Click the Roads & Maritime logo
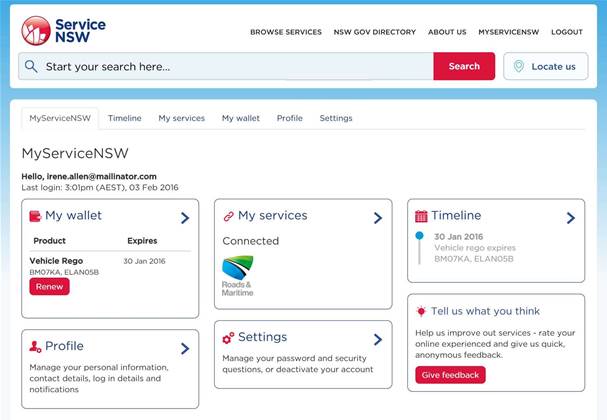The width and height of the screenshot is (607, 420). pos(238,276)
